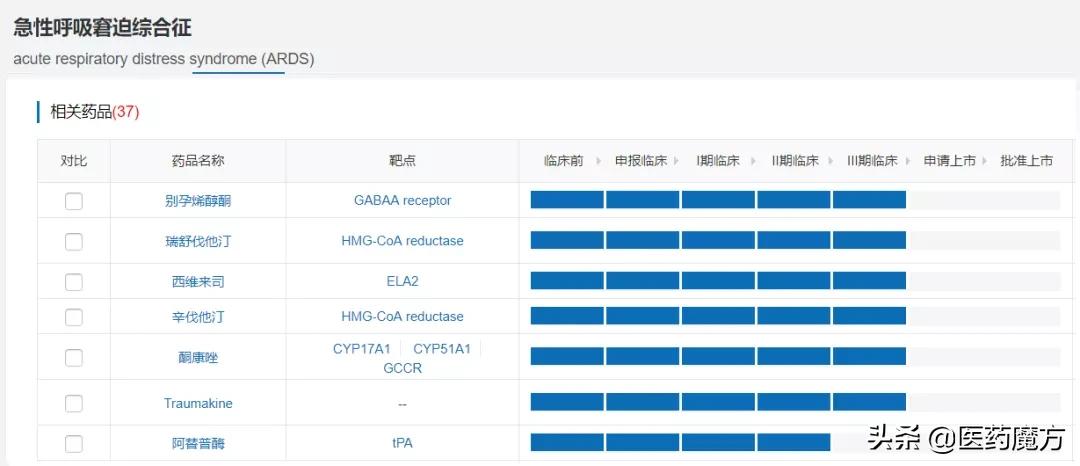Open HMG-CoA reductase target in 瑞舒伐他汀 row

pos(402,241)
